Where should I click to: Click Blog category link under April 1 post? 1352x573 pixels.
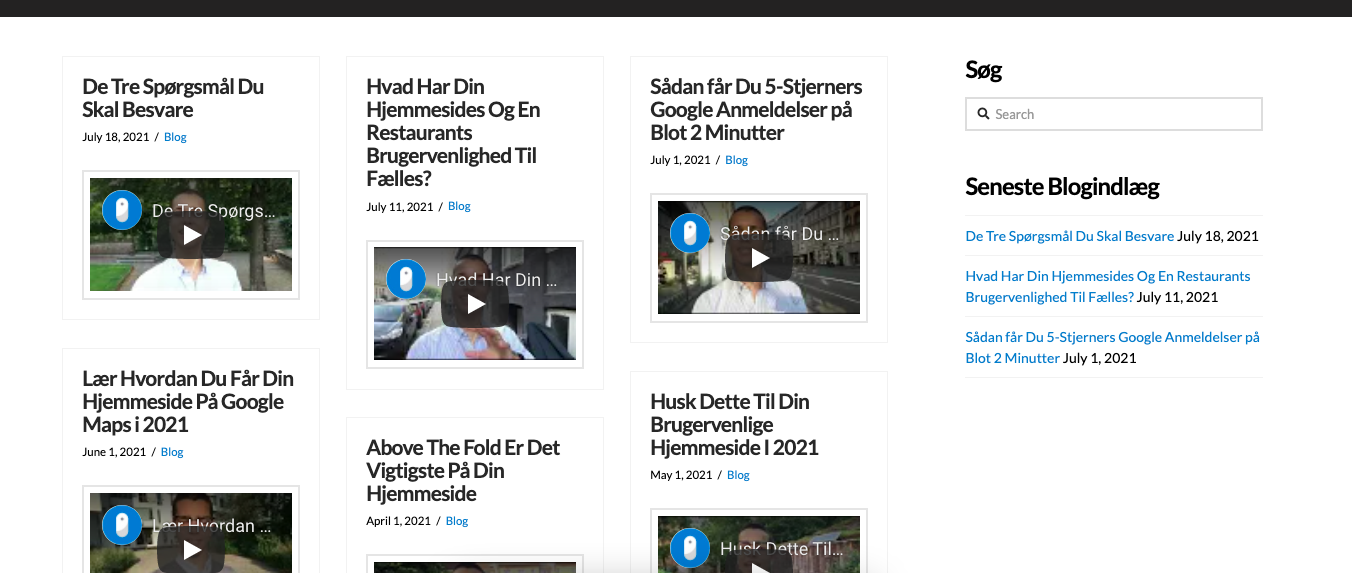[x=457, y=521]
